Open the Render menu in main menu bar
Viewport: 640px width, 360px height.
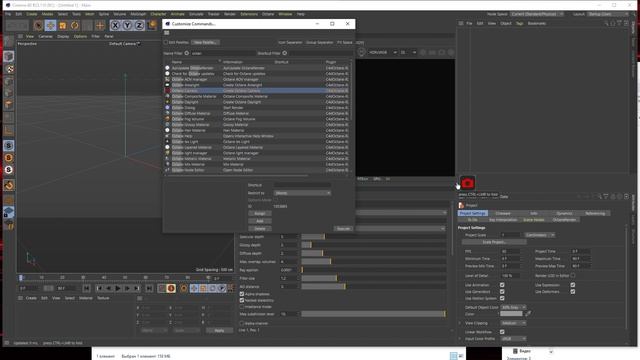click(230, 14)
